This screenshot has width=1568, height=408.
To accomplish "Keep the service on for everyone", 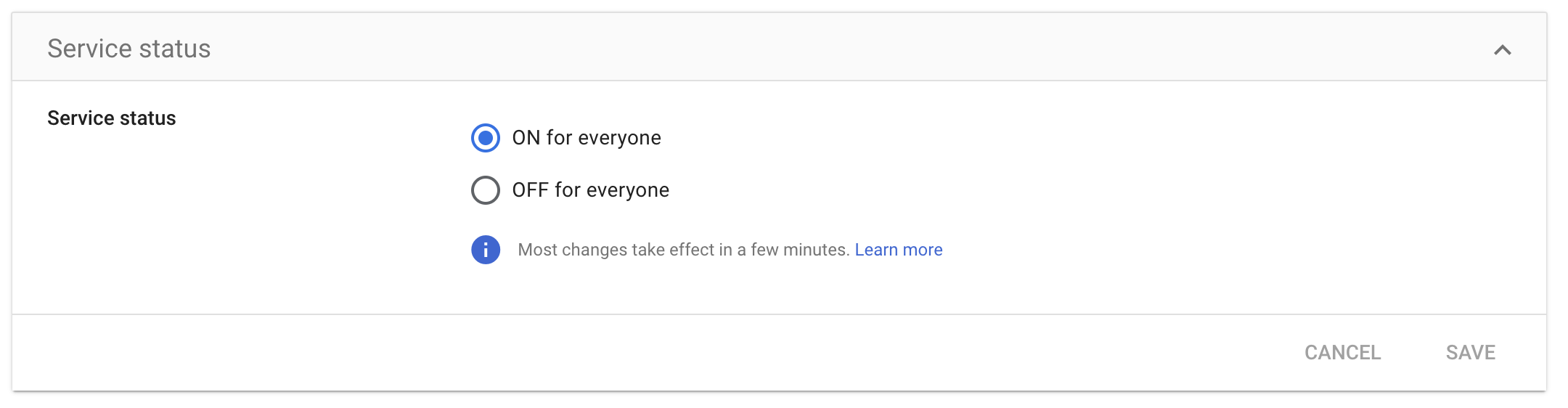I will pos(486,138).
